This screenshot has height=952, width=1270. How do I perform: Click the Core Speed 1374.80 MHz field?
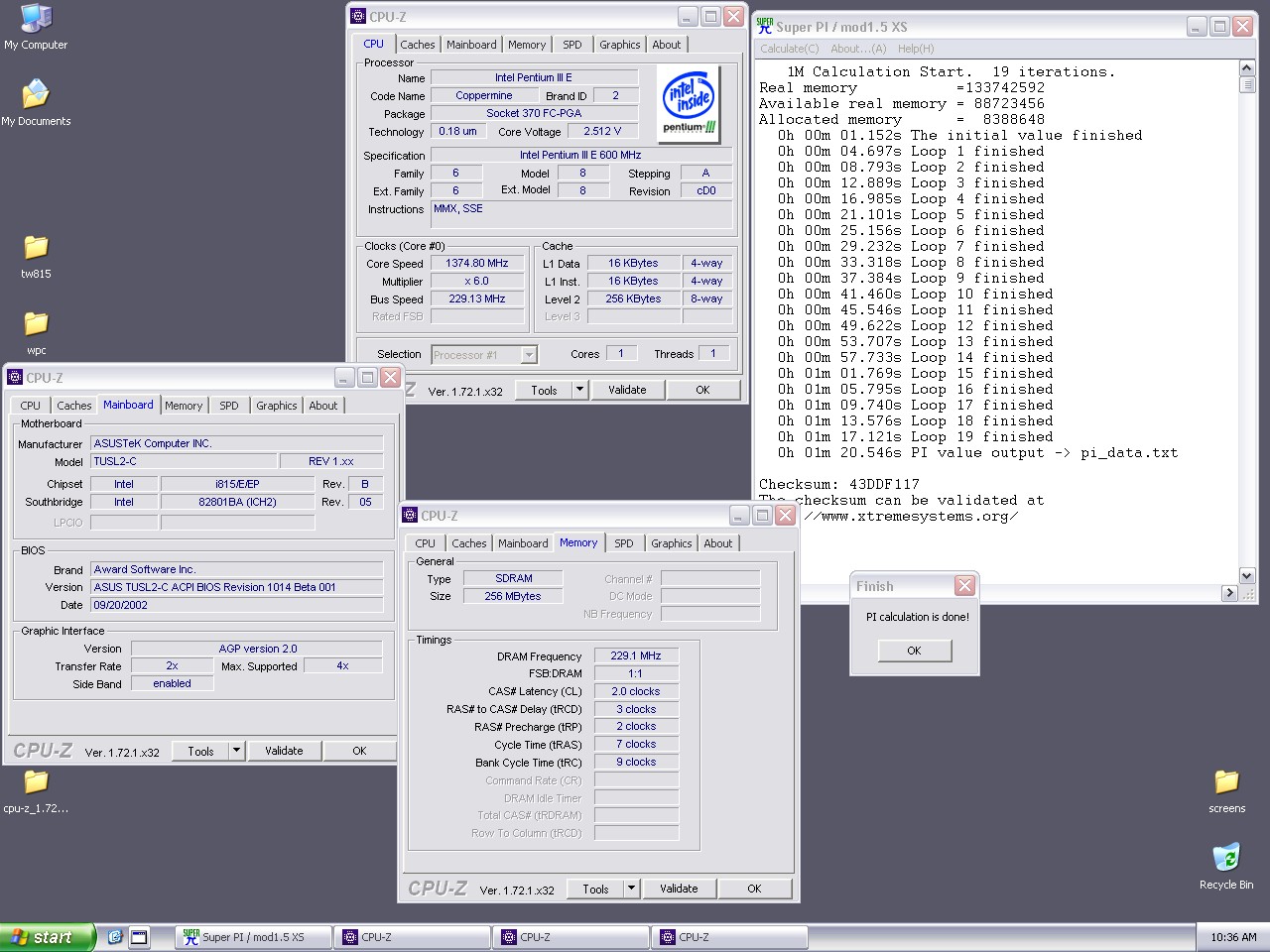click(x=477, y=263)
